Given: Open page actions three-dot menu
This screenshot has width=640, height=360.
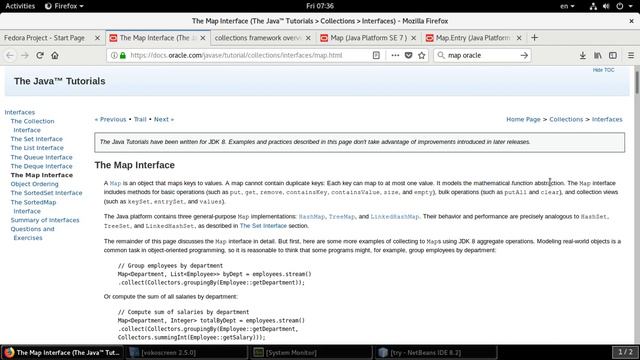Looking at the screenshot, I should coord(395,55).
